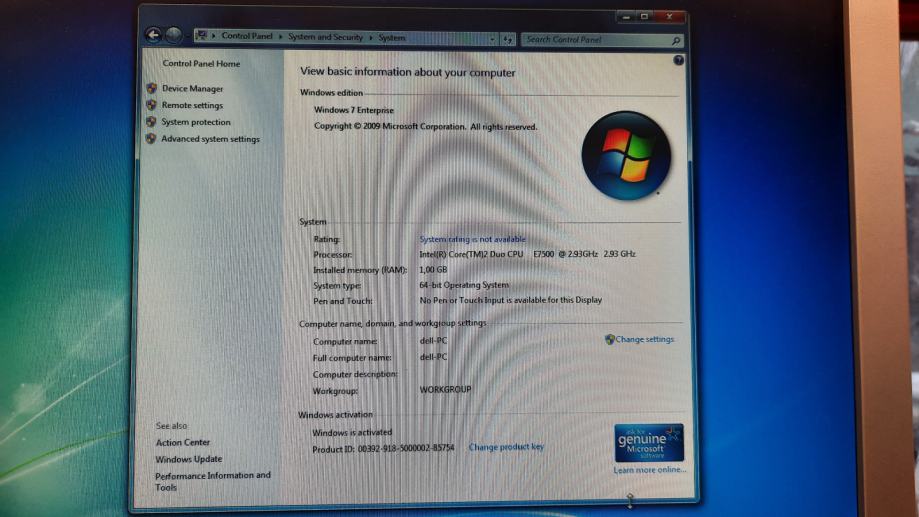Expand the arrow after Control Panel breadcrumb
The image size is (919, 517).
click(x=280, y=37)
